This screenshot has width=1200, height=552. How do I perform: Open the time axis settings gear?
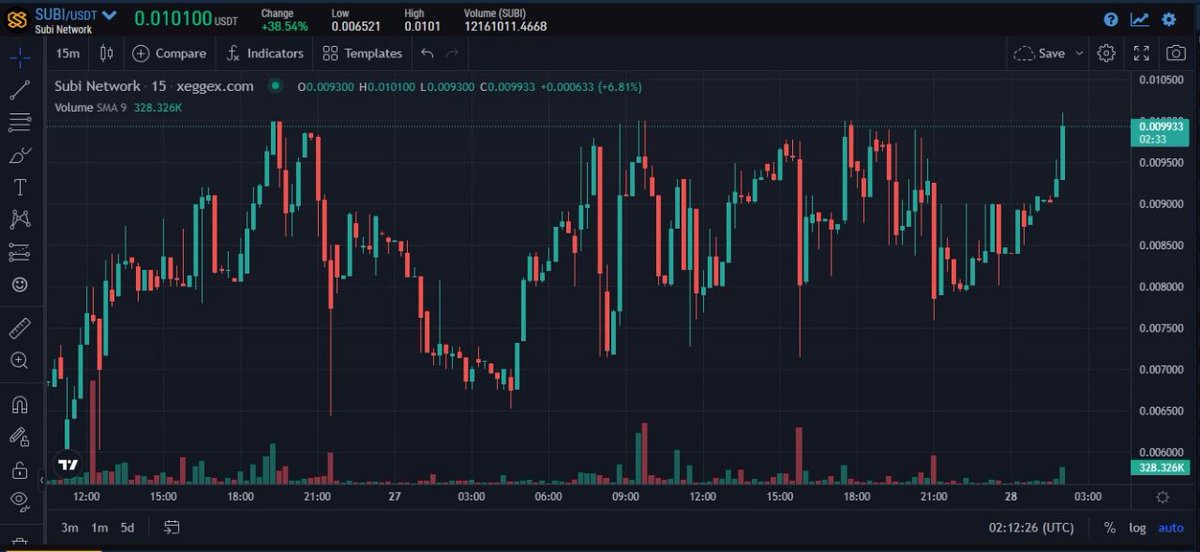[1162, 497]
